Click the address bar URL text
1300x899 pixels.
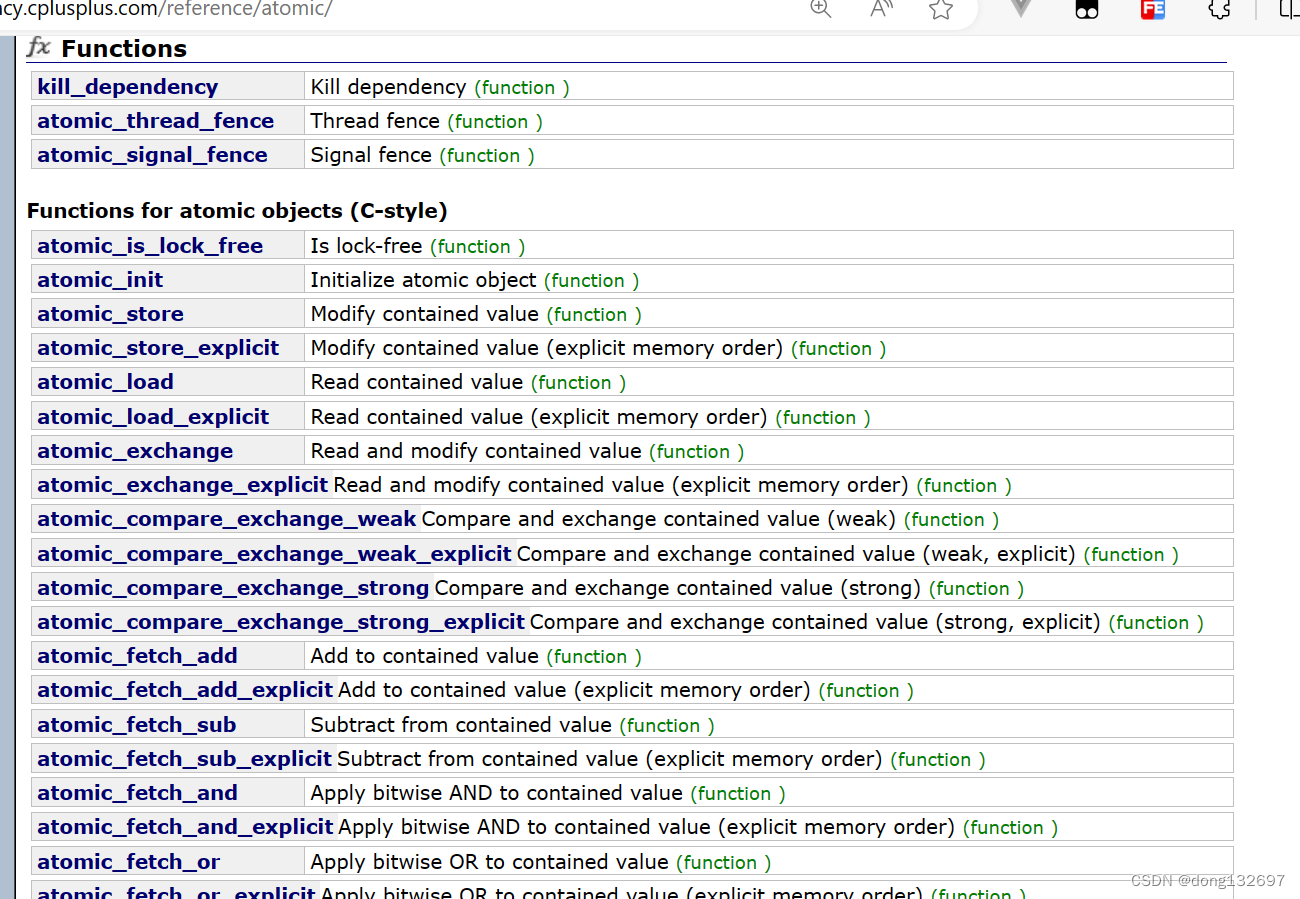coord(166,9)
